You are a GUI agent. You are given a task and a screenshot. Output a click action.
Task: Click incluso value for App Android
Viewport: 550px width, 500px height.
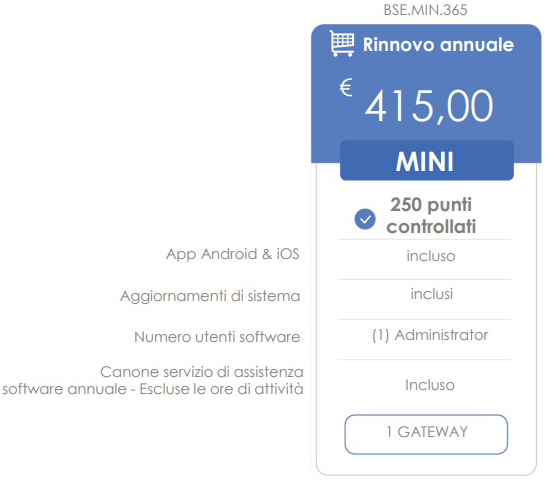[x=431, y=256]
